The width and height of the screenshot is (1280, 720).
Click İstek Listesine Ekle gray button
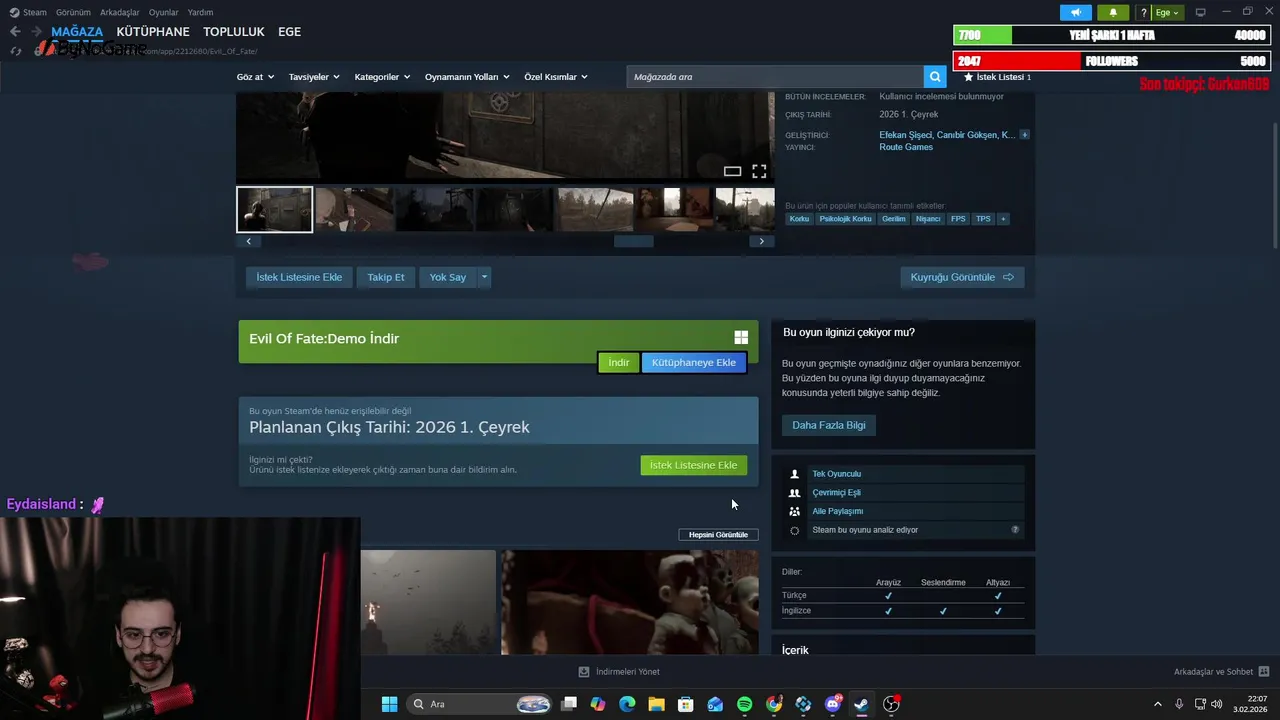pyautogui.click(x=299, y=277)
